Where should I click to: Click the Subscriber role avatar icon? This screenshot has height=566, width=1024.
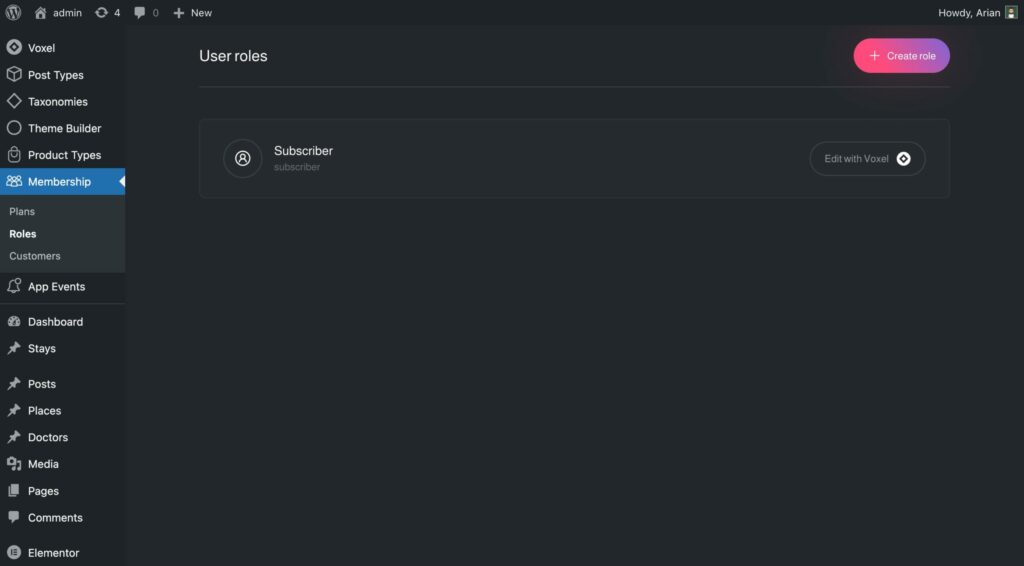(x=242, y=158)
